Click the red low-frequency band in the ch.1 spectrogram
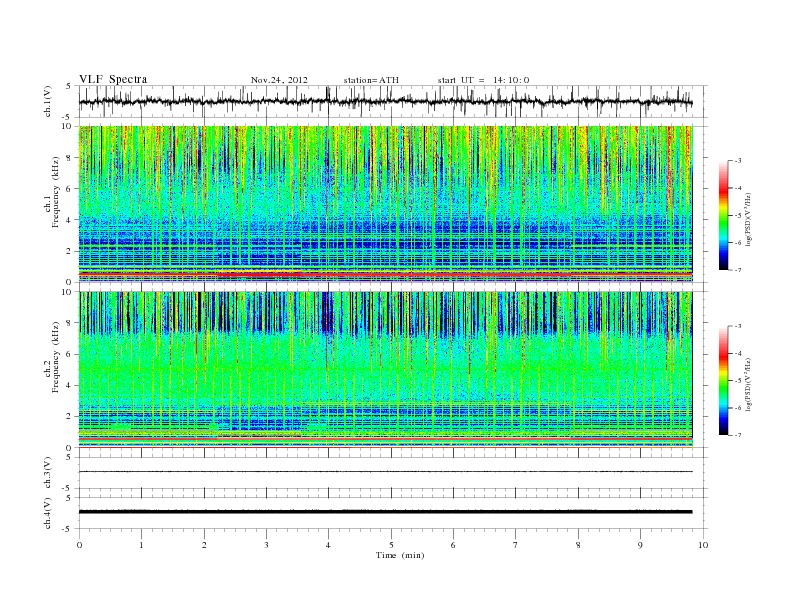The image size is (792, 612). coord(385,274)
